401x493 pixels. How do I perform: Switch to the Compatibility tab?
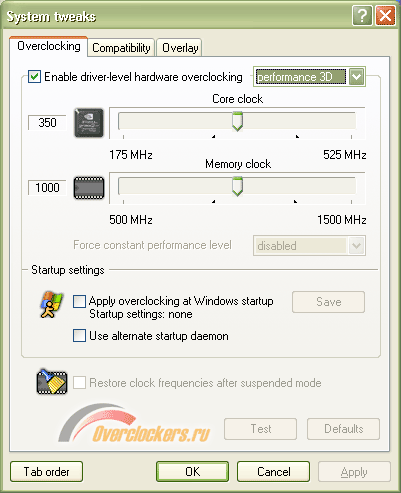click(121, 48)
